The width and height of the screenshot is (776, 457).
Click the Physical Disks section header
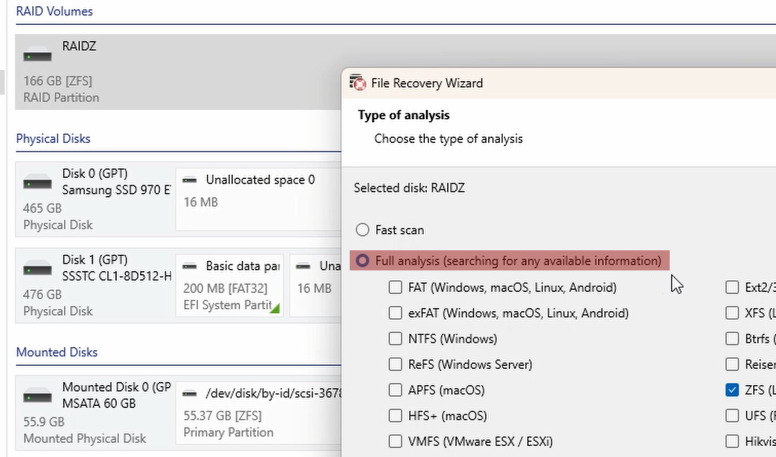53,139
